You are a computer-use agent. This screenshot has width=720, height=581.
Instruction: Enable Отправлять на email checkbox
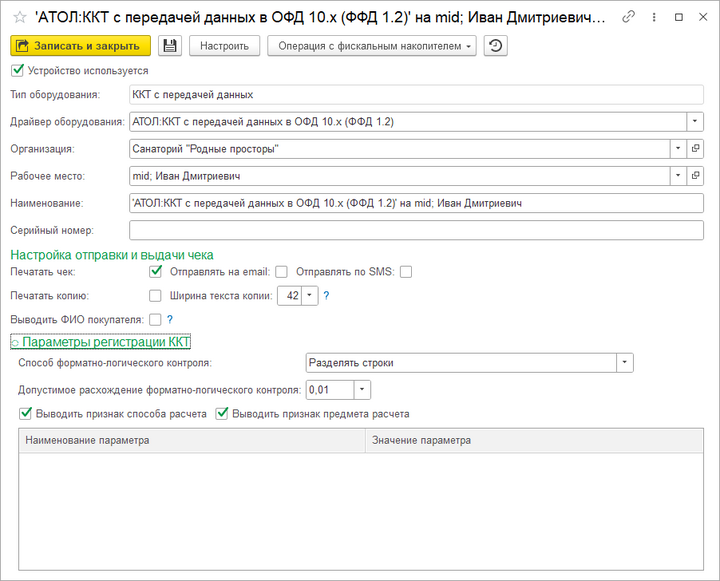tap(281, 272)
